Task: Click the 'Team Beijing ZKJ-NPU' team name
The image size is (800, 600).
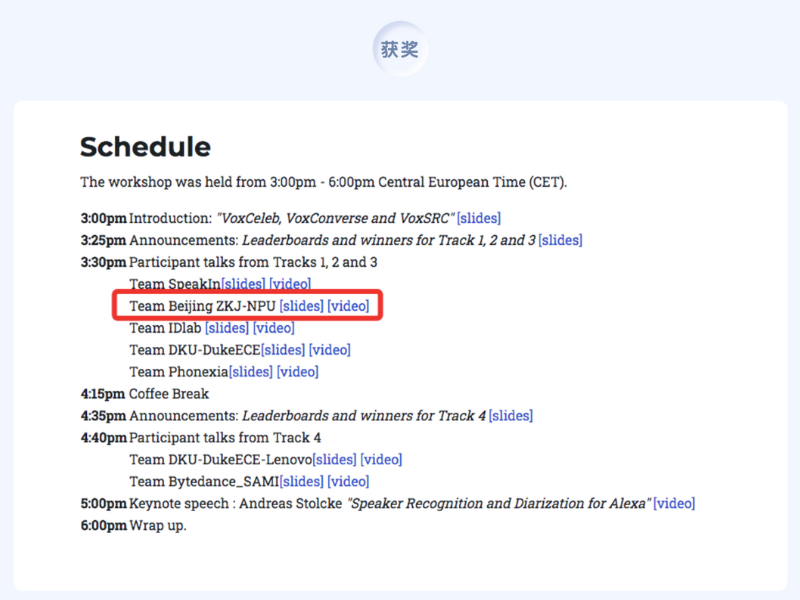Action: [202, 306]
